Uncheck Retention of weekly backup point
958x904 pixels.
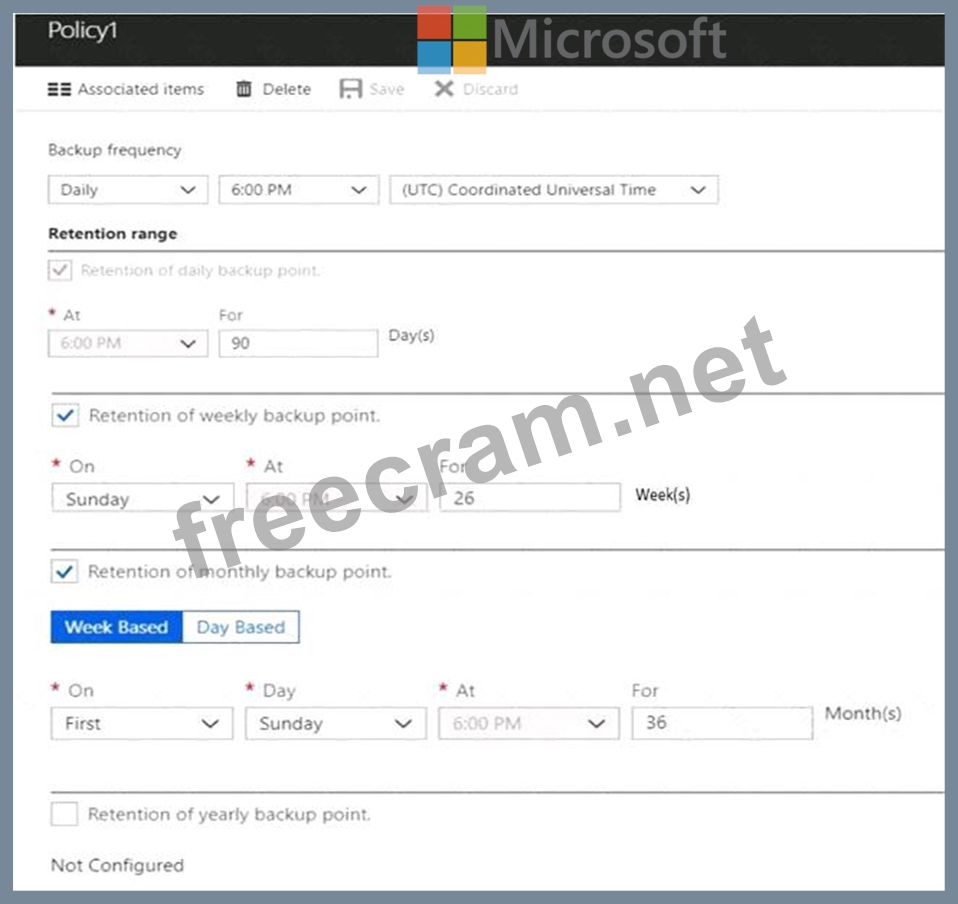[x=65, y=415]
